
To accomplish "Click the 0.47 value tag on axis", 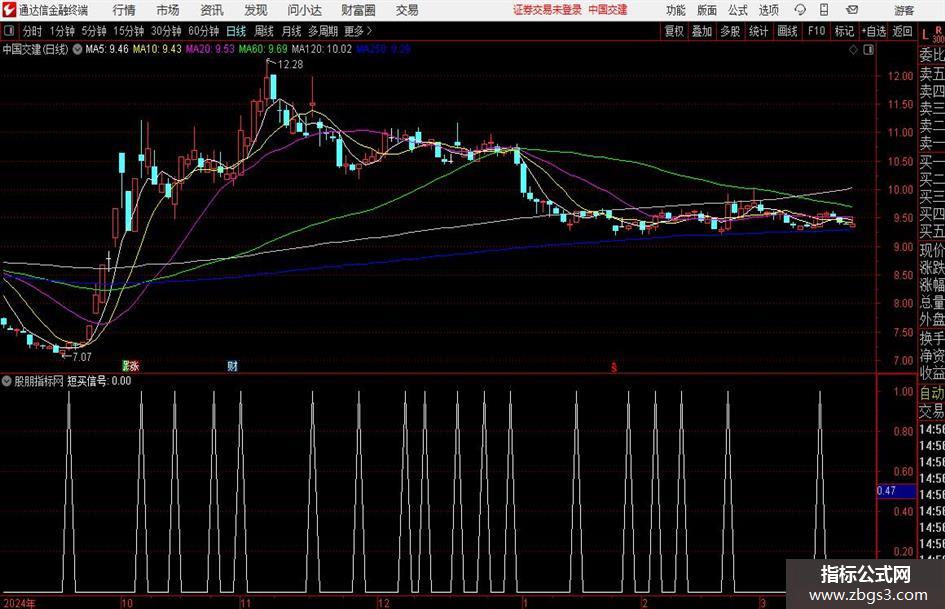I will click(x=896, y=491).
